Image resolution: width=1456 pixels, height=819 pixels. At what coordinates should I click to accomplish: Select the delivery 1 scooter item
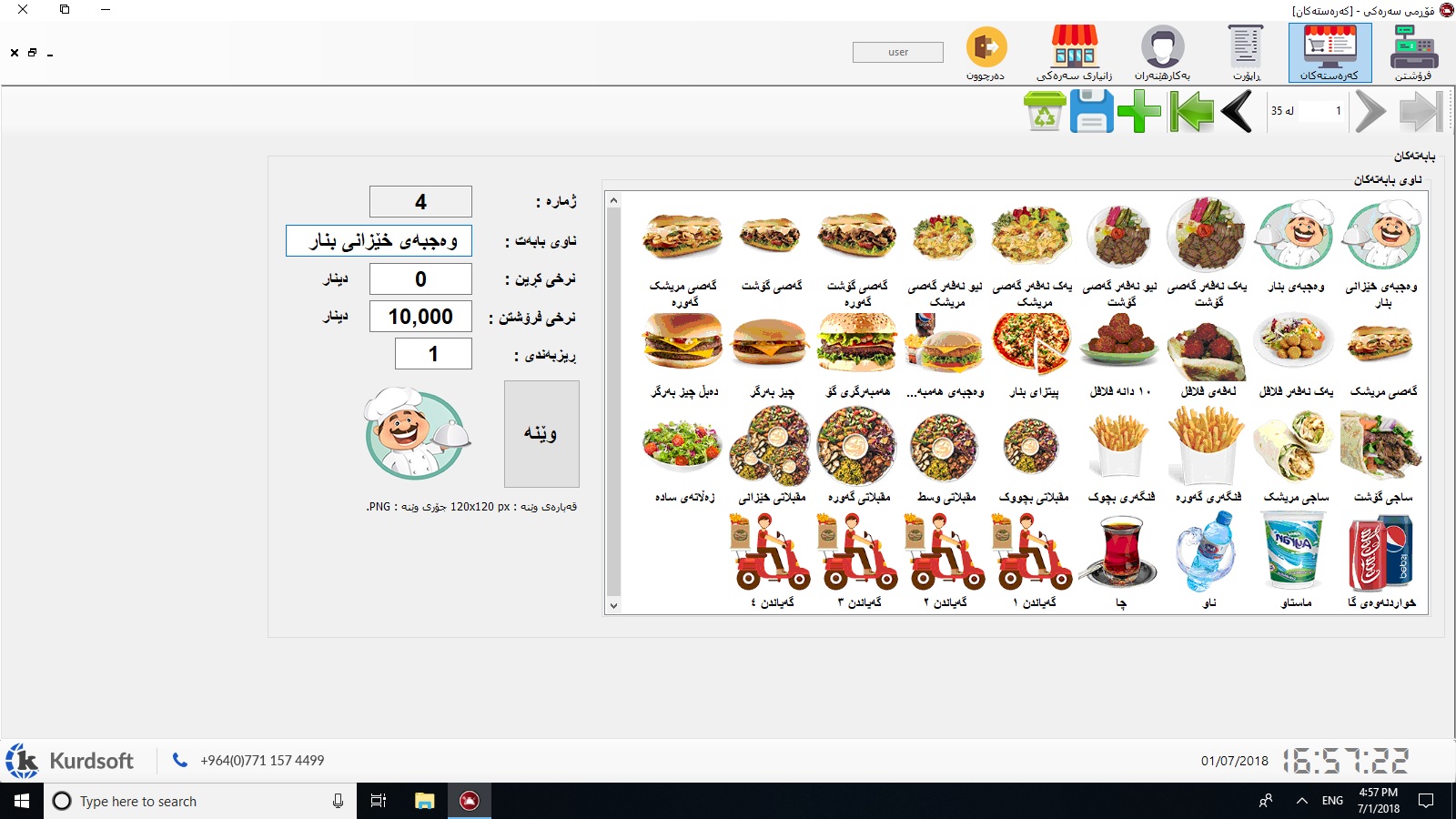[1034, 561]
